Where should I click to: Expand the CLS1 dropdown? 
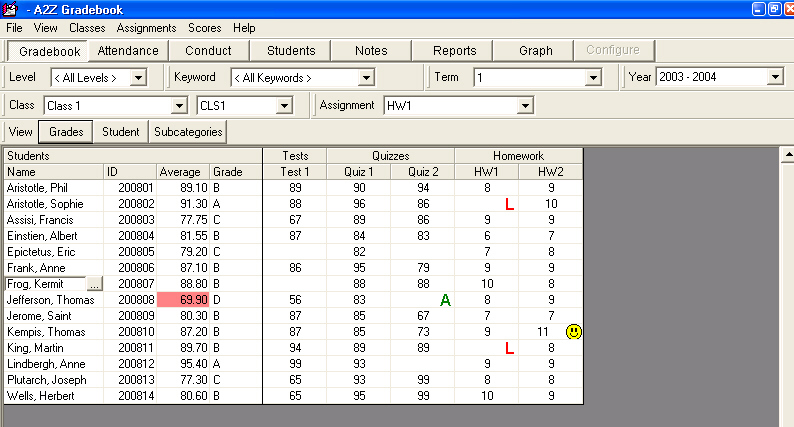point(285,106)
